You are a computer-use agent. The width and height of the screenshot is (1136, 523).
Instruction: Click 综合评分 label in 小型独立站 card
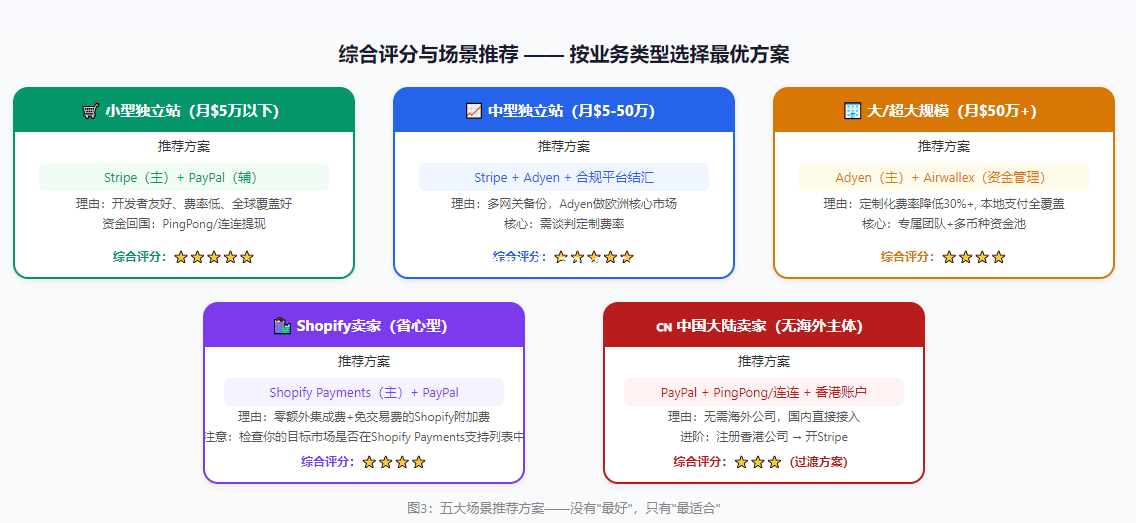point(140,256)
